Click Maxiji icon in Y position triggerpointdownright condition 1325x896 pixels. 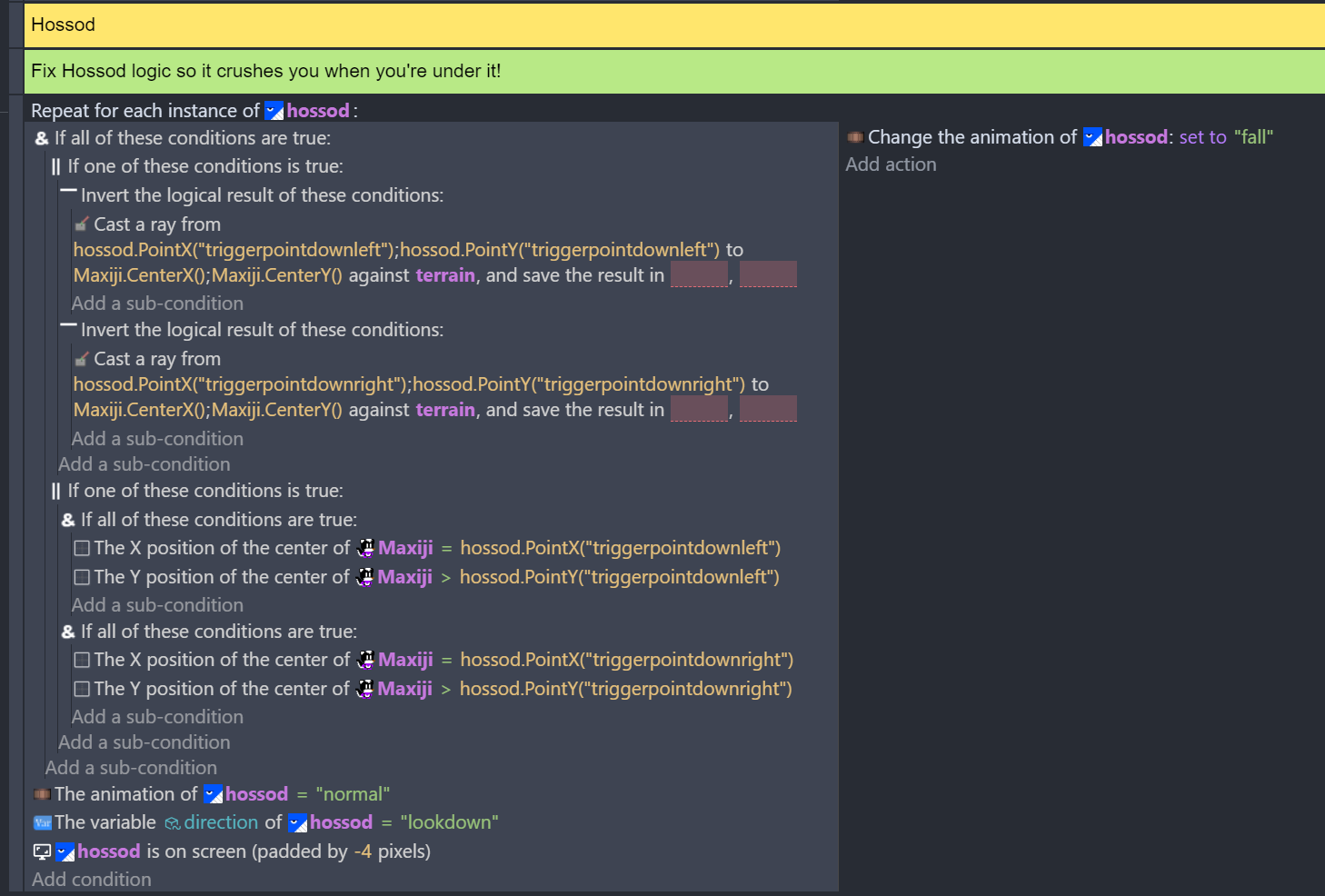point(364,689)
